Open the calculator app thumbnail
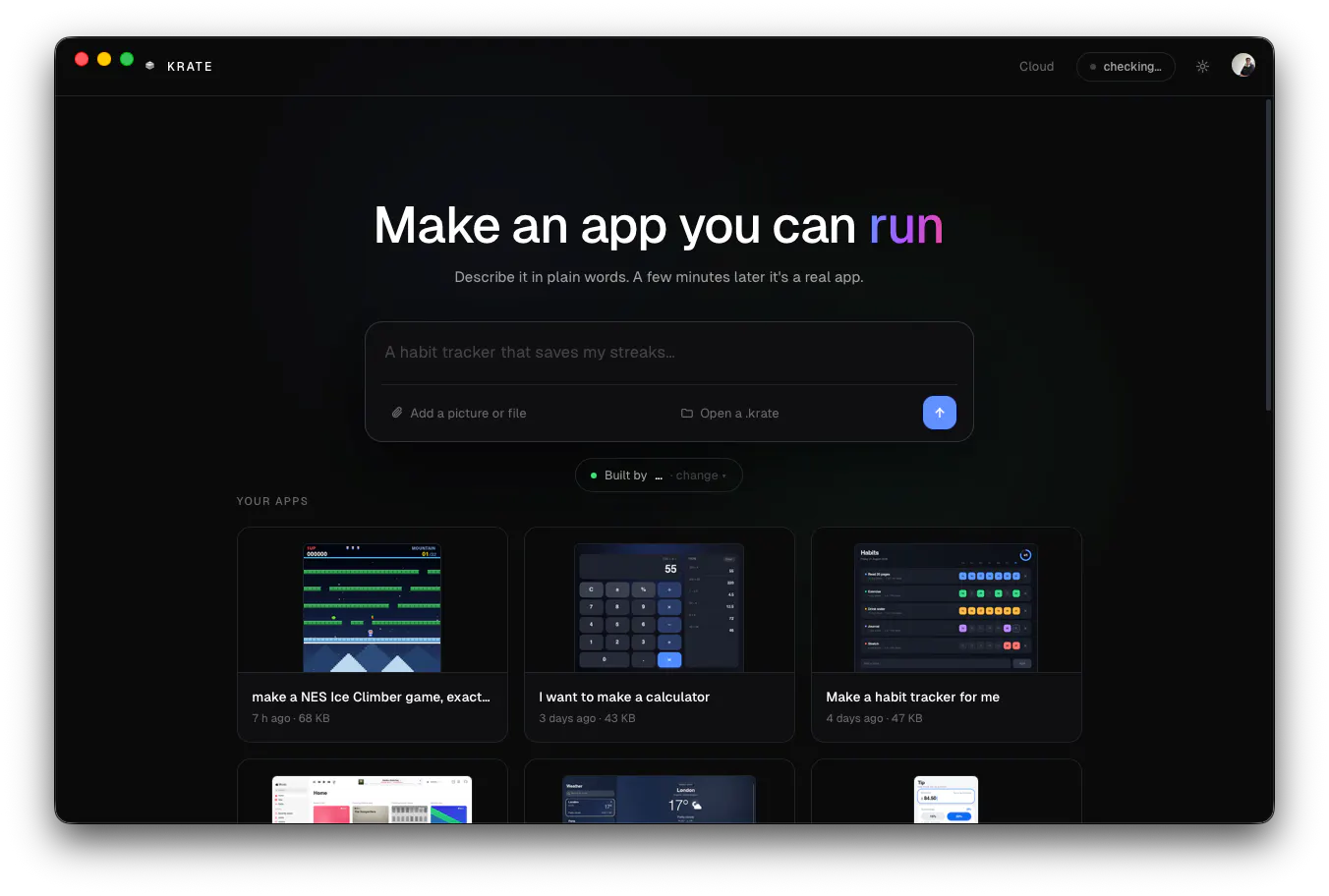This screenshot has height=896, width=1329. 660,607
